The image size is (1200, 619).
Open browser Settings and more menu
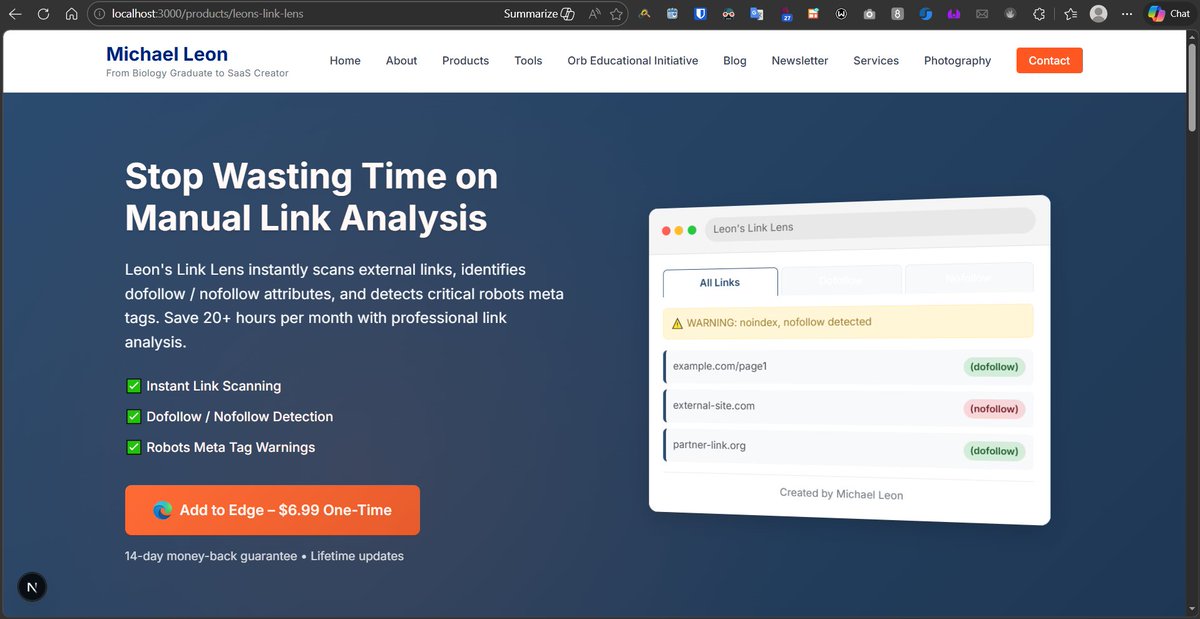[x=1127, y=14]
